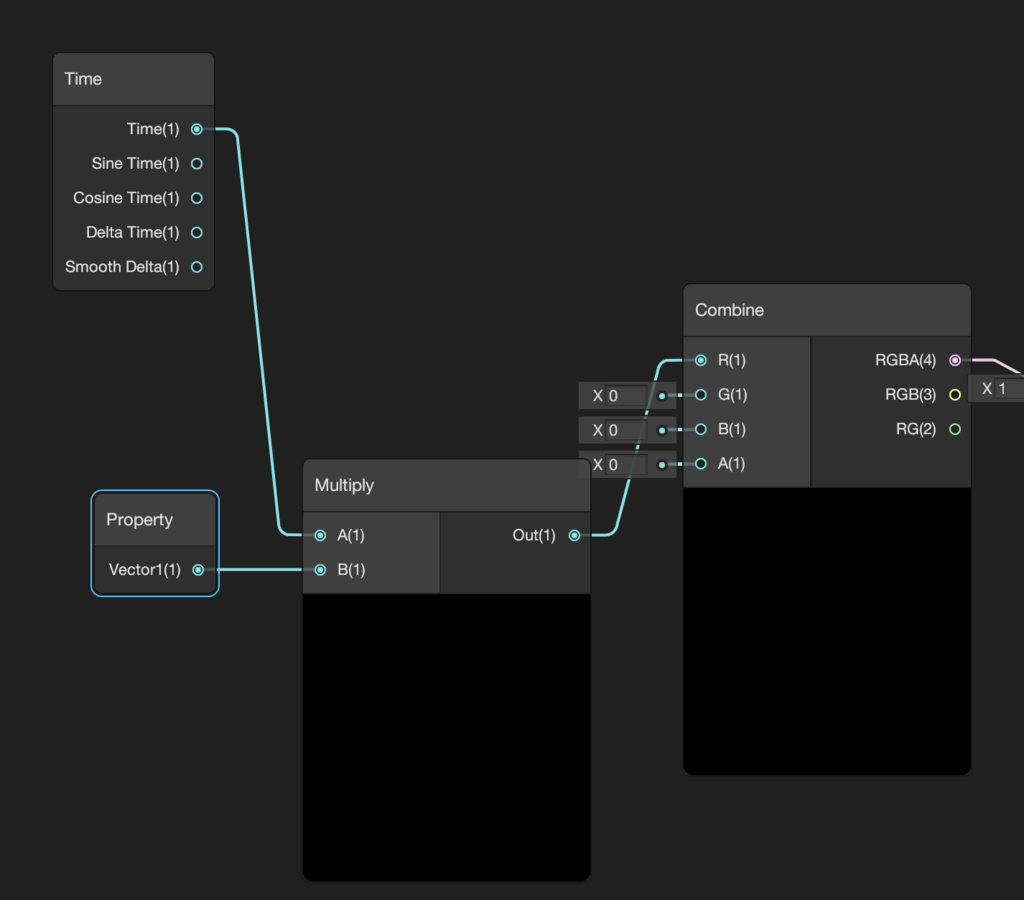Click the X 1 value field beside Combine

(x=1008, y=389)
